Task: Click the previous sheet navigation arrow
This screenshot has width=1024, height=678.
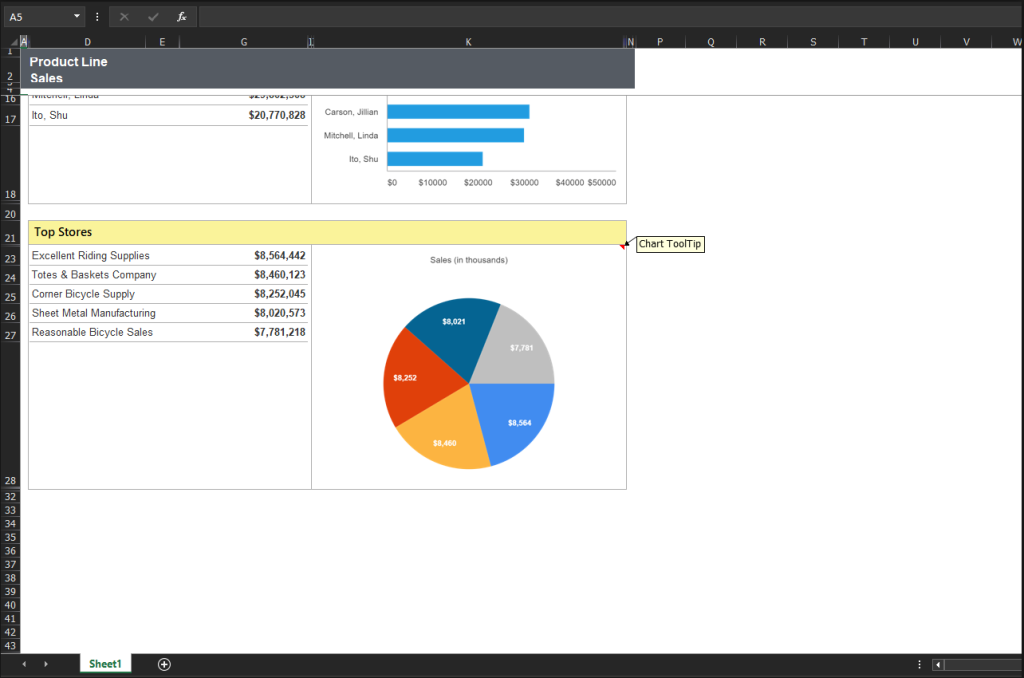Action: [24, 664]
